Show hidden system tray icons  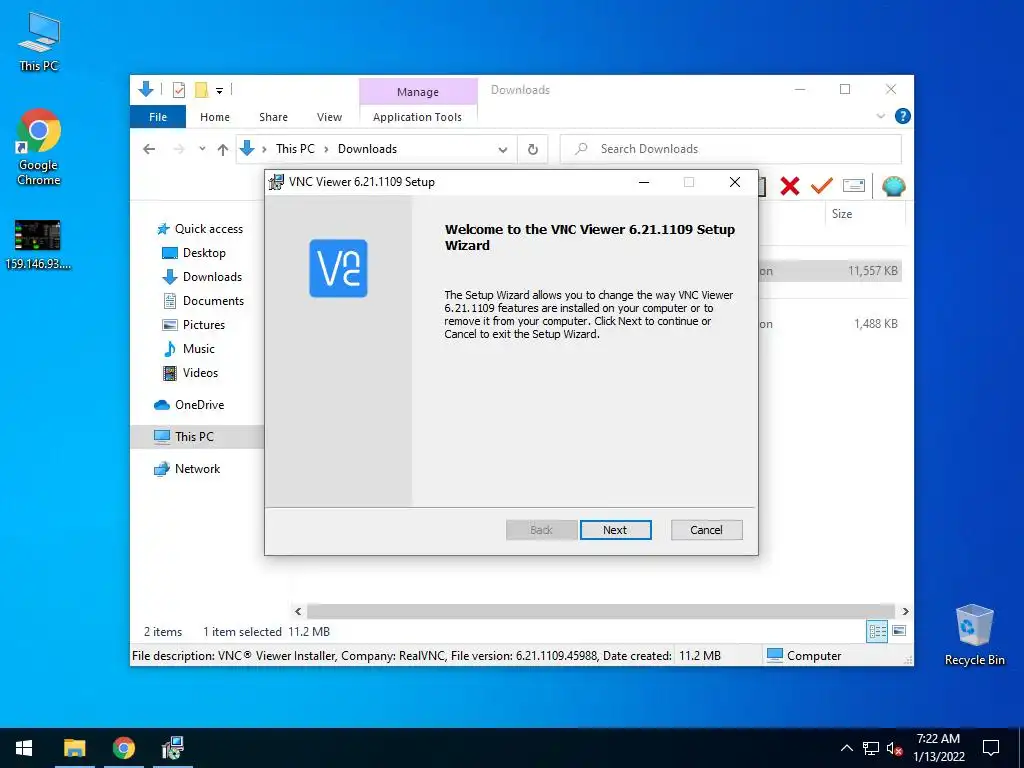tap(846, 748)
